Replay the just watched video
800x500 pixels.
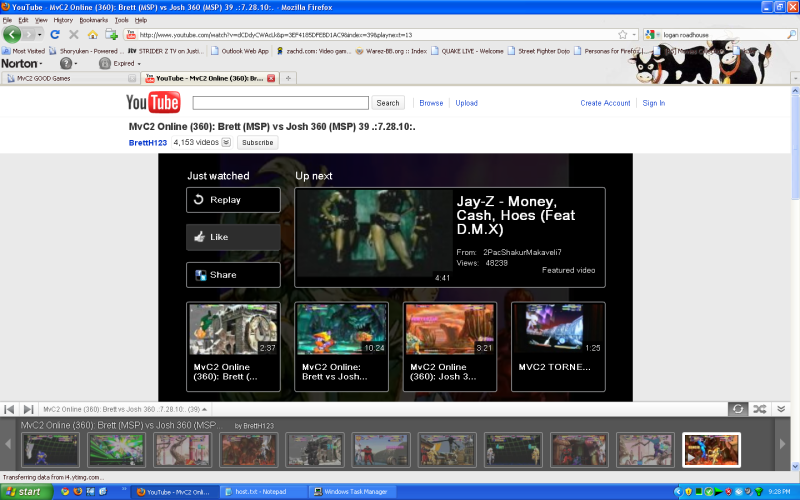pyautogui.click(x=233, y=200)
